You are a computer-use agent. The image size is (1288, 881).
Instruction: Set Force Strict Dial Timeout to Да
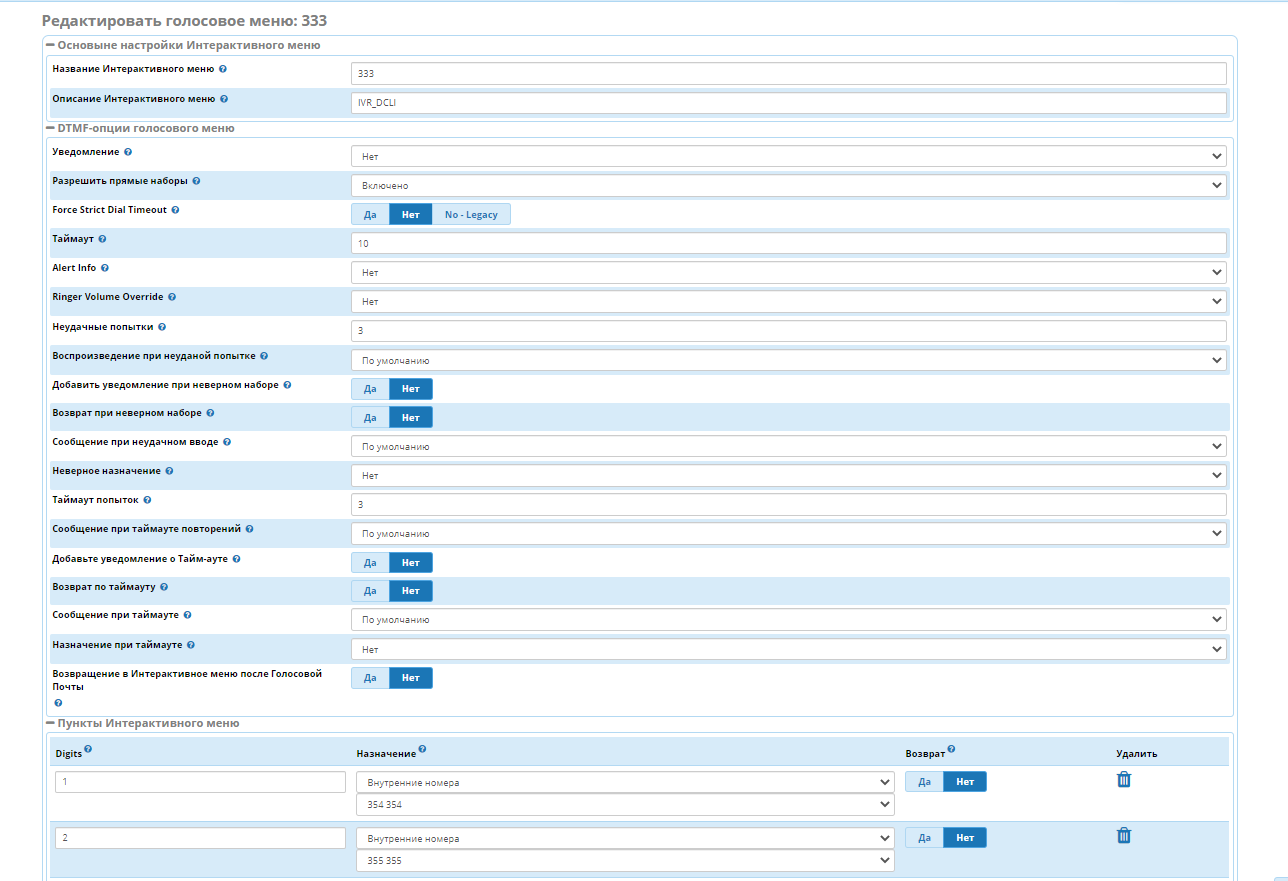[370, 214]
